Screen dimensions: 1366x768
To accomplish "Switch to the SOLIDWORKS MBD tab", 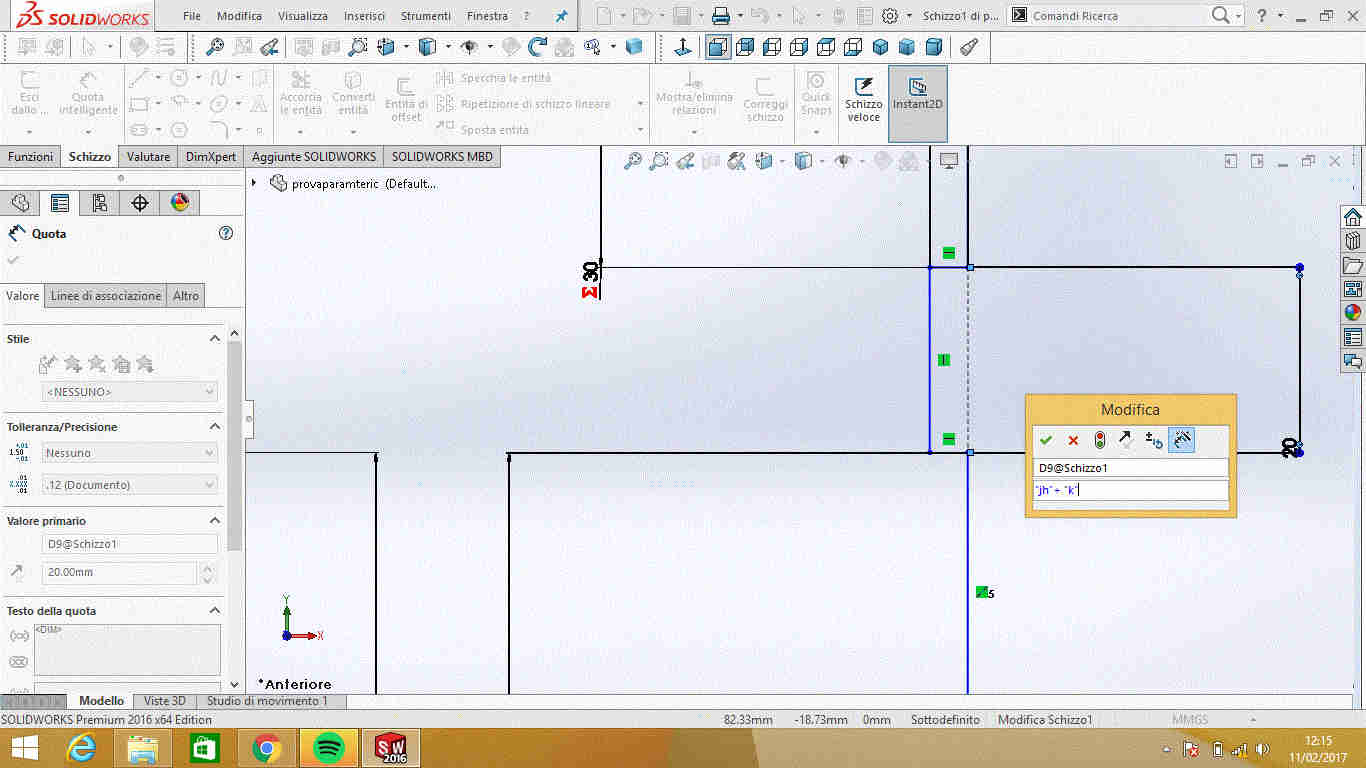I will coord(441,157).
